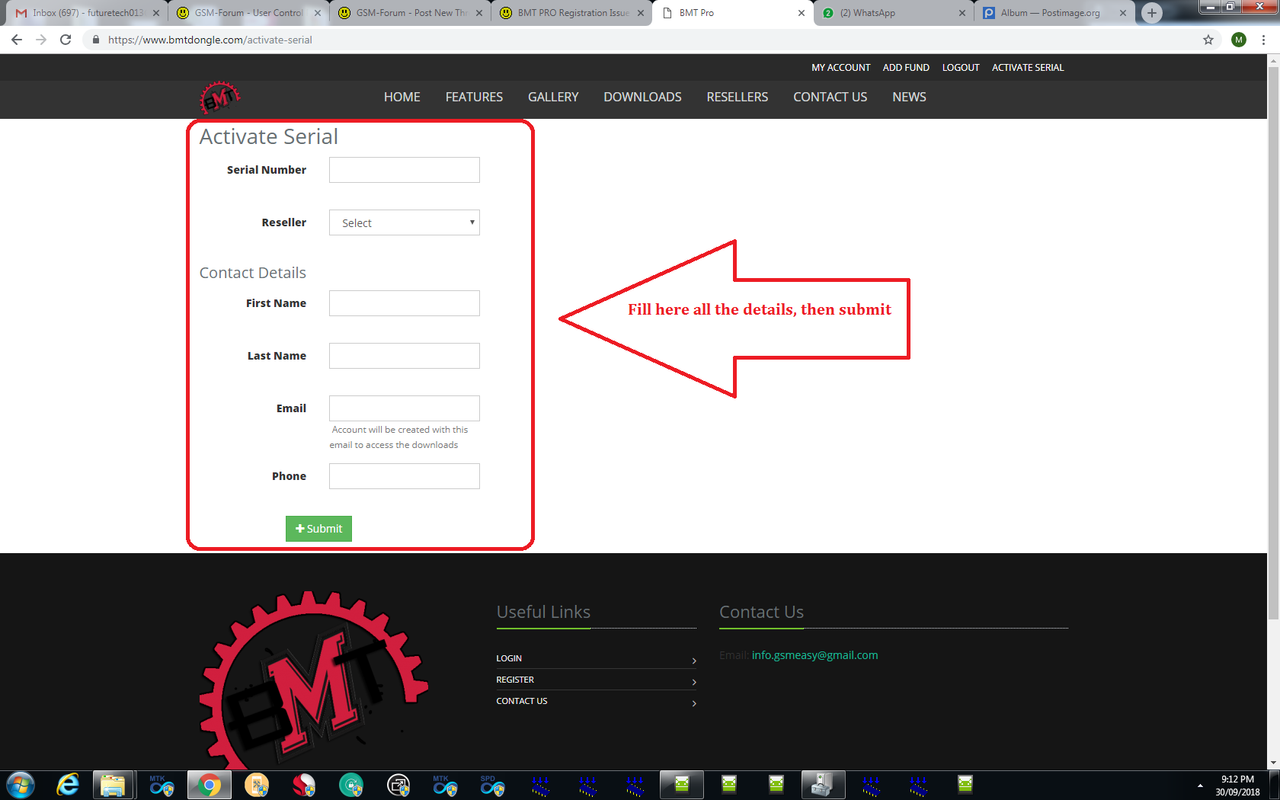Open the Windows Start menu orb
The image size is (1280, 800).
point(20,784)
